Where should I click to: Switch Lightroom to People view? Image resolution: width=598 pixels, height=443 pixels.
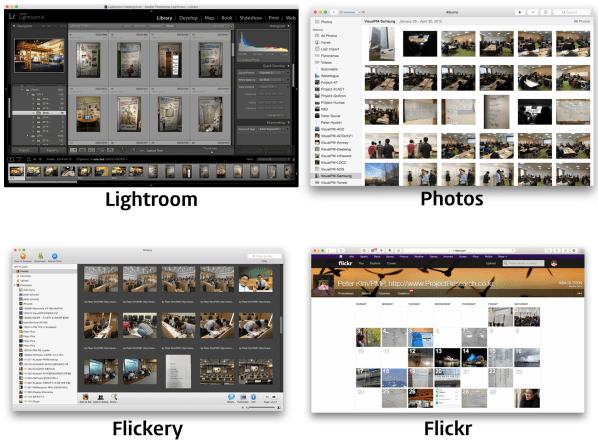pyautogui.click(x=111, y=151)
